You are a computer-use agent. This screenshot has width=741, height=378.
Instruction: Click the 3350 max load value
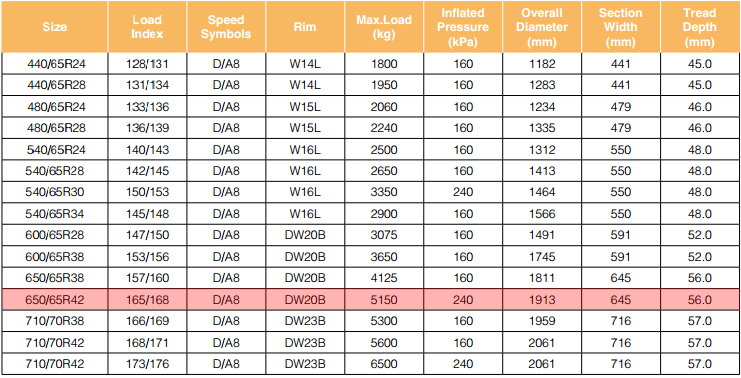click(384, 192)
